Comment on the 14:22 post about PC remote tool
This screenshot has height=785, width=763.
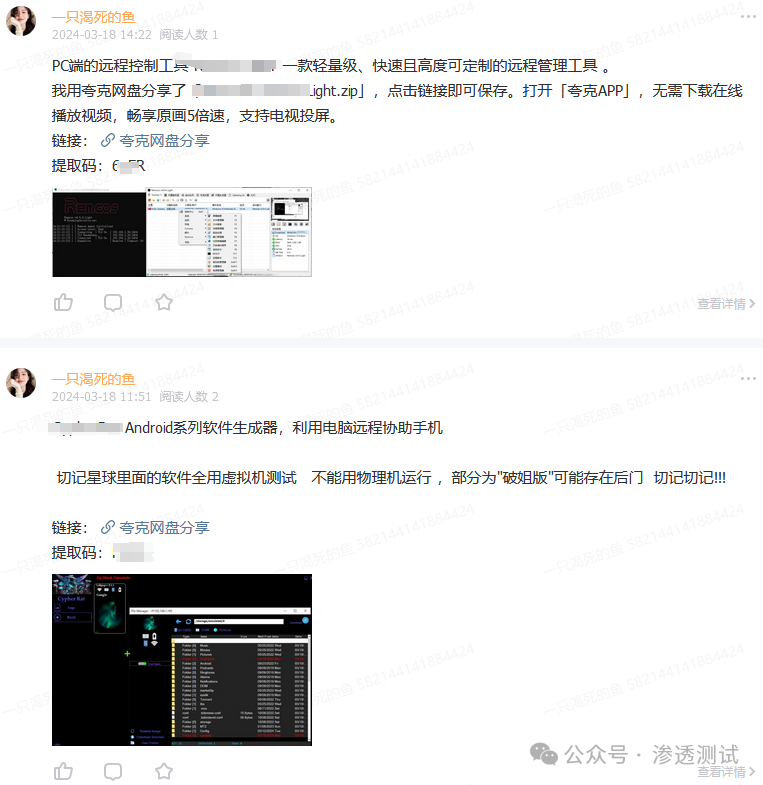tap(113, 303)
